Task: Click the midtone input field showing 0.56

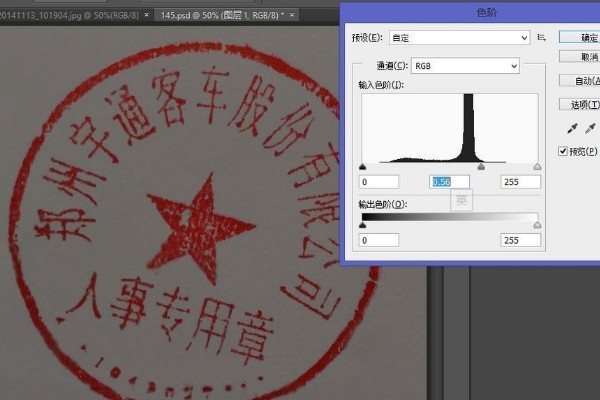Action: coord(449,182)
